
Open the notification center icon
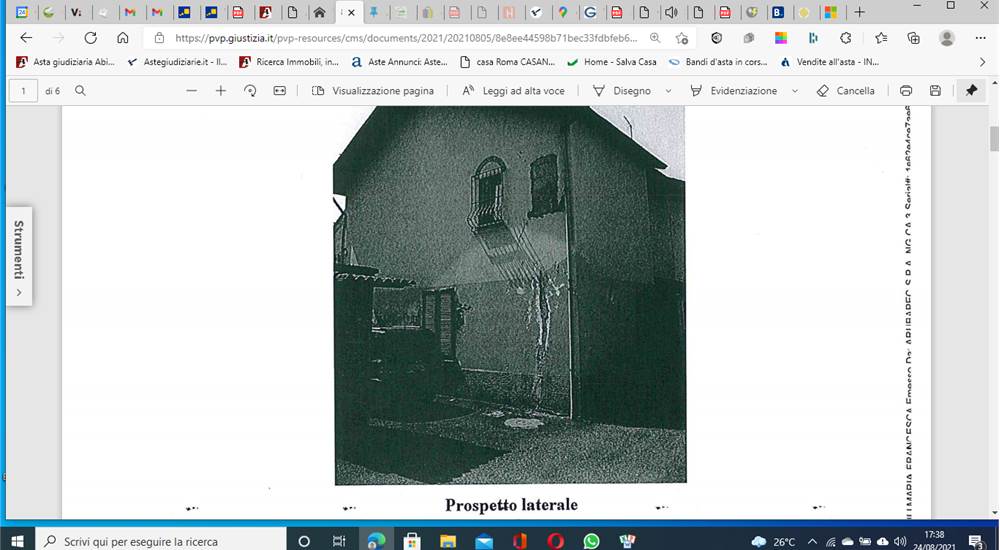[x=976, y=542]
